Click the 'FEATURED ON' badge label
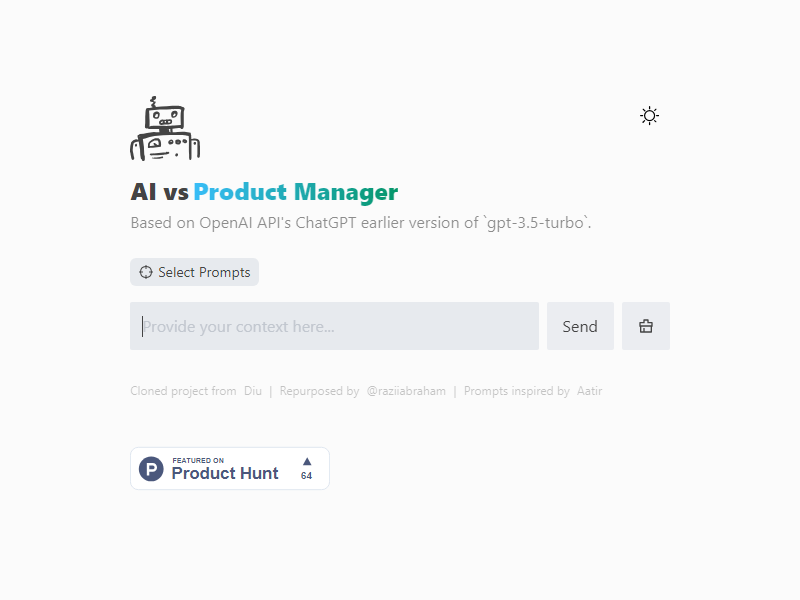The width and height of the screenshot is (800, 600). (198, 460)
